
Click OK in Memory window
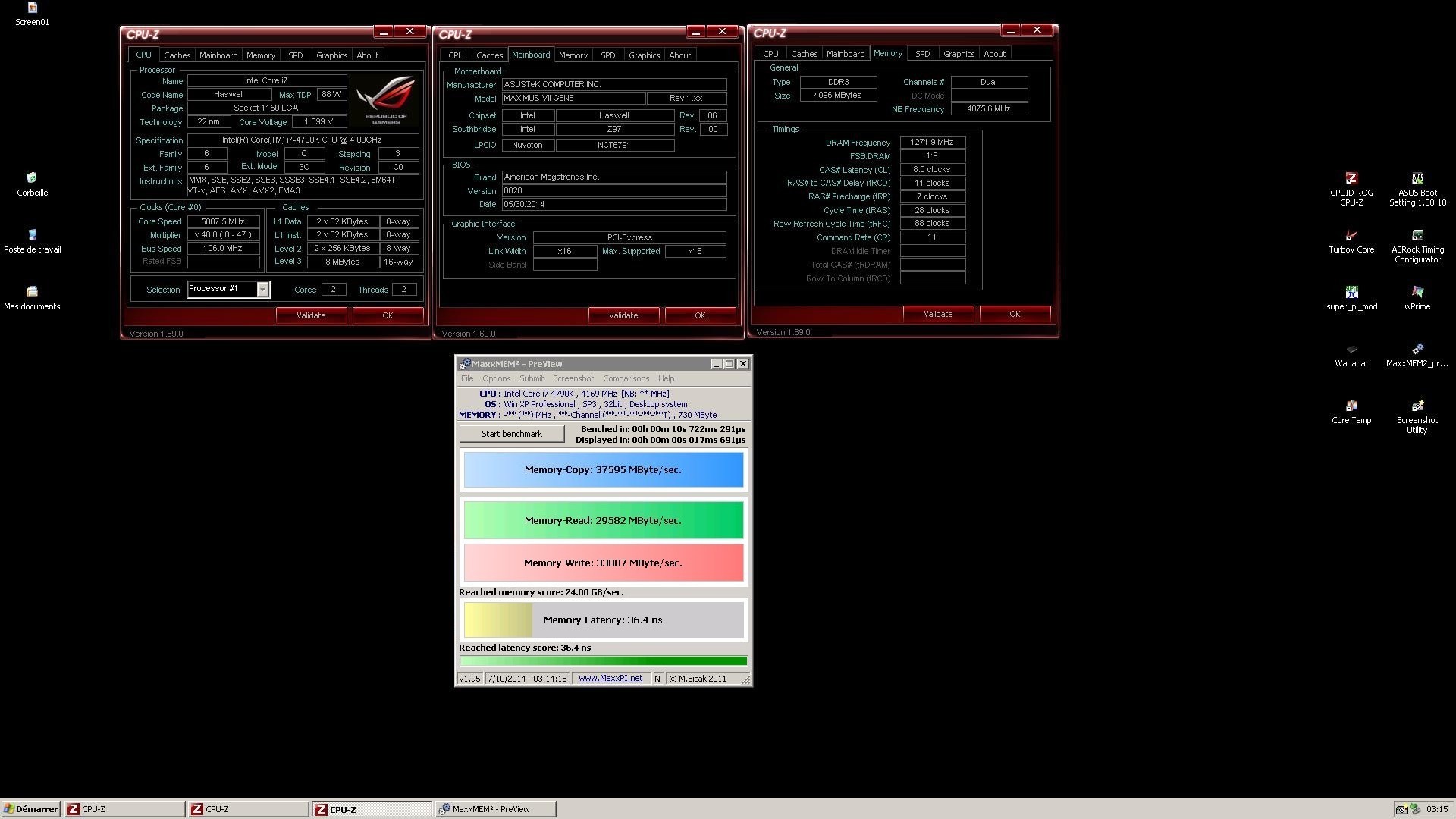coord(1015,314)
